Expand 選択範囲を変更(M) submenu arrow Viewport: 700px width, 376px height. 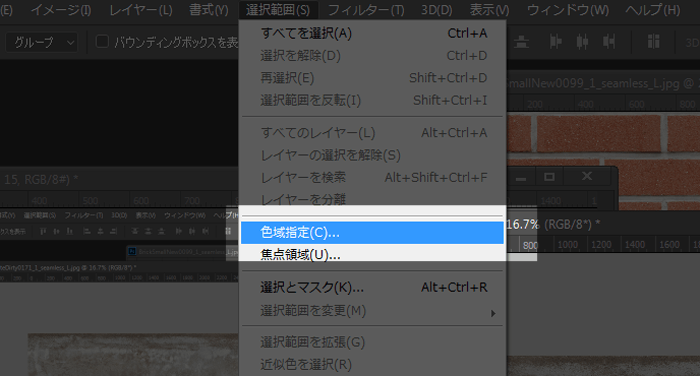(x=493, y=313)
